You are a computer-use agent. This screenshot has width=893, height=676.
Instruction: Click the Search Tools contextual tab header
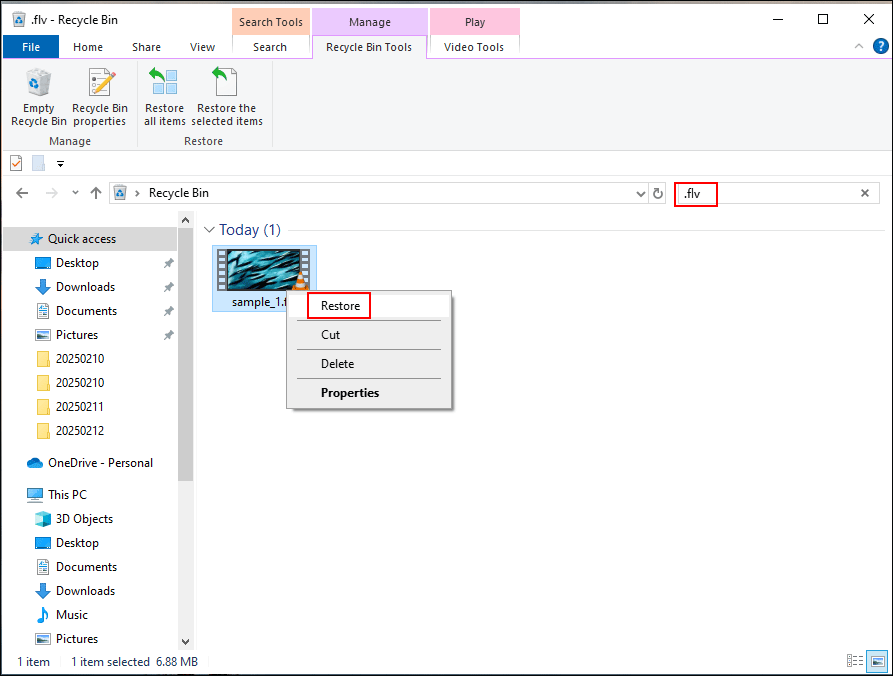pyautogui.click(x=271, y=22)
